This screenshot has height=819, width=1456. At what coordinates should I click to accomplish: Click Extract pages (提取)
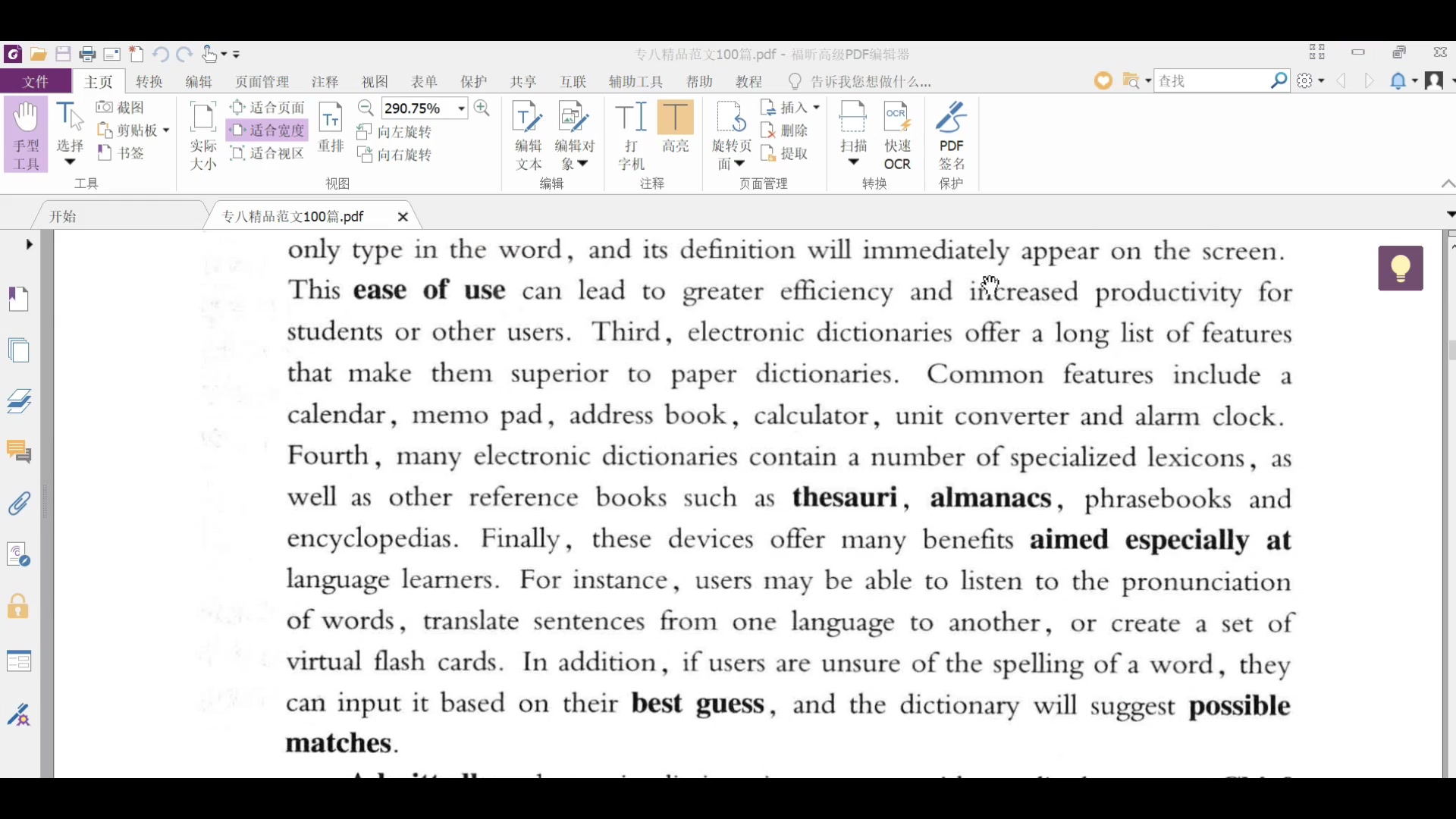click(786, 153)
